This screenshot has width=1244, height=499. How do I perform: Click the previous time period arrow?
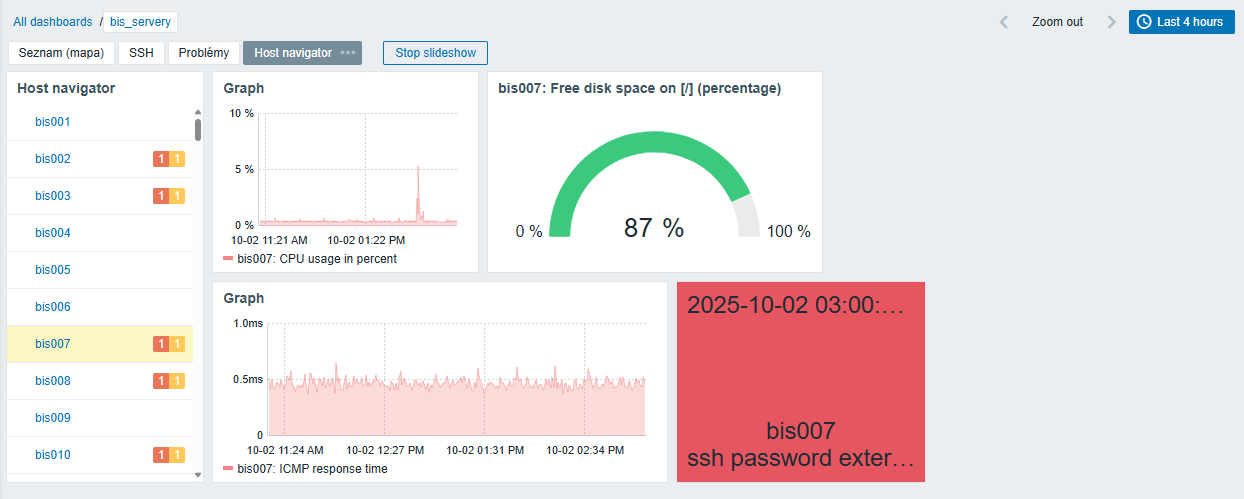1004,22
